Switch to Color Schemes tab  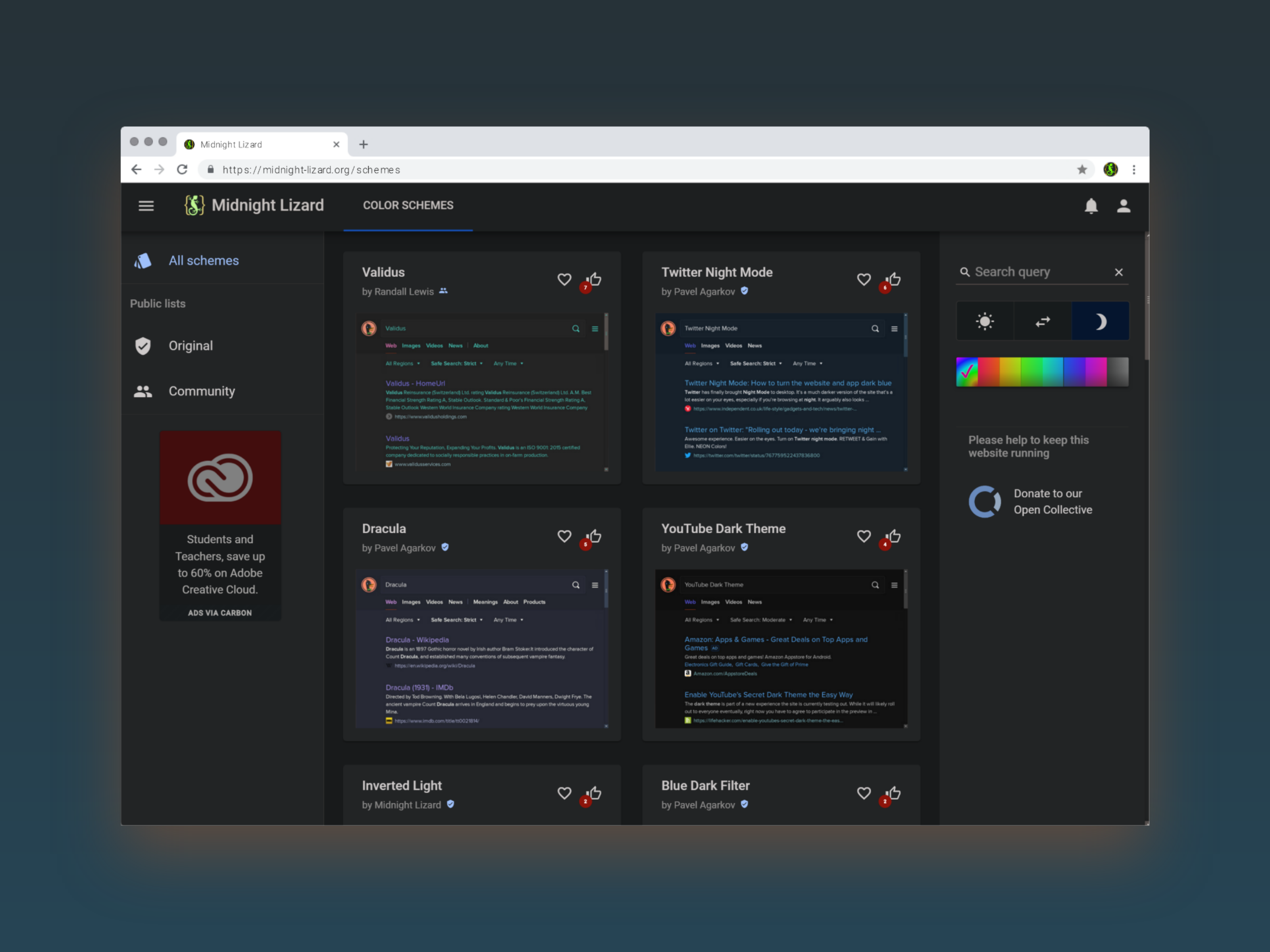coord(408,205)
